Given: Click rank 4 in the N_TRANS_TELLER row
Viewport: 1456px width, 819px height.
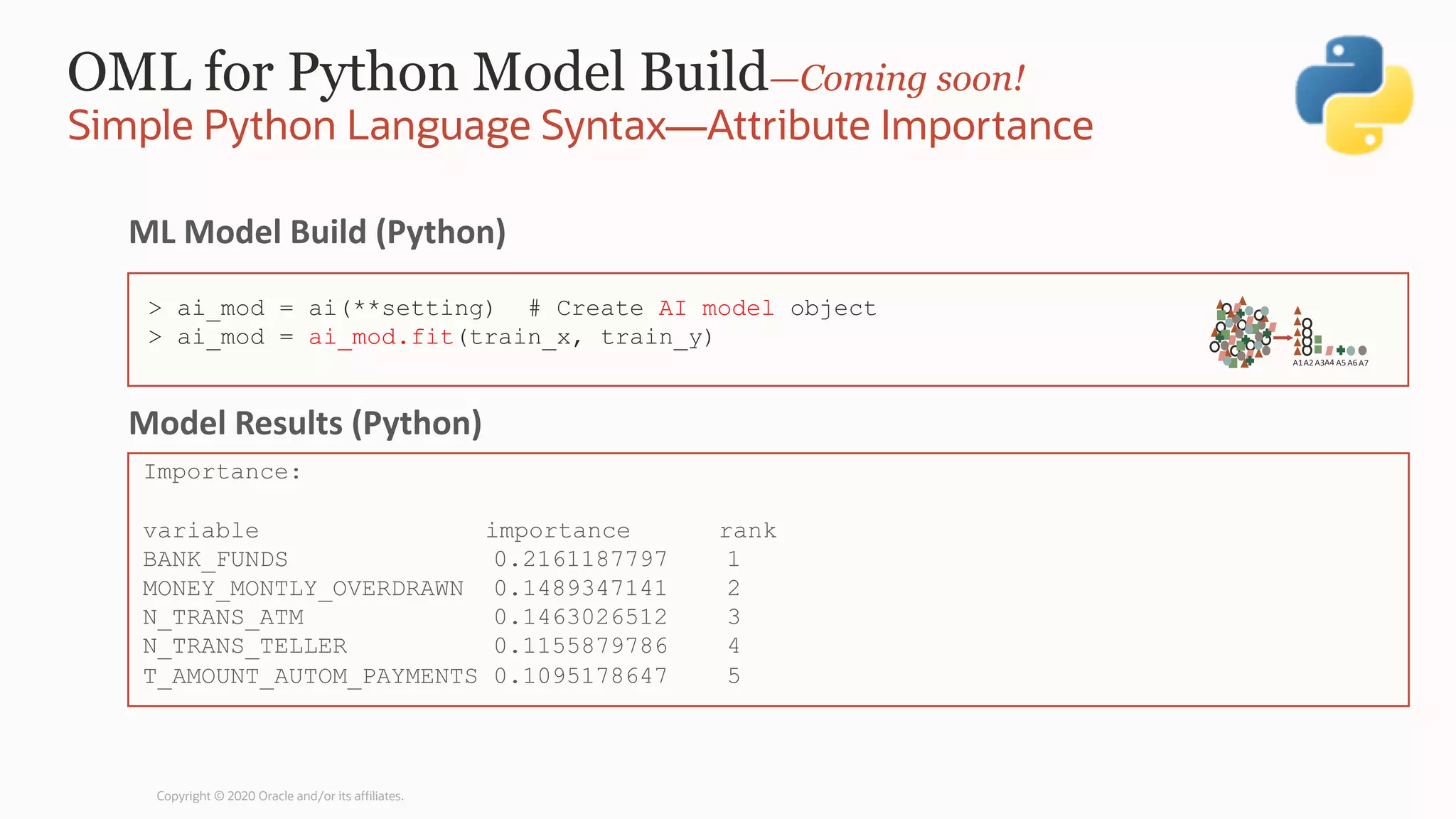Looking at the screenshot, I should pos(734,646).
